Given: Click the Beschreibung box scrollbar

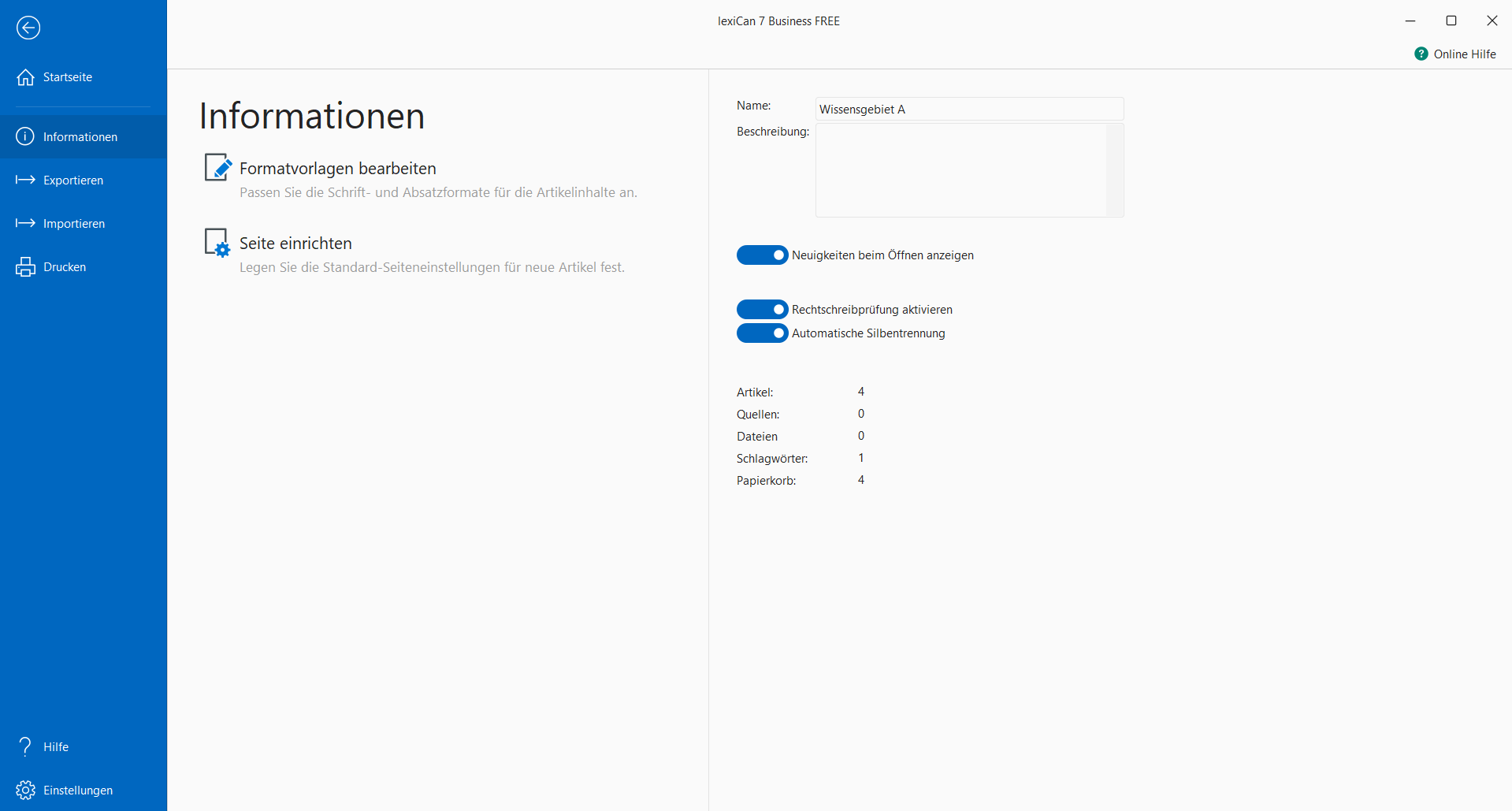Looking at the screenshot, I should tap(1115, 169).
